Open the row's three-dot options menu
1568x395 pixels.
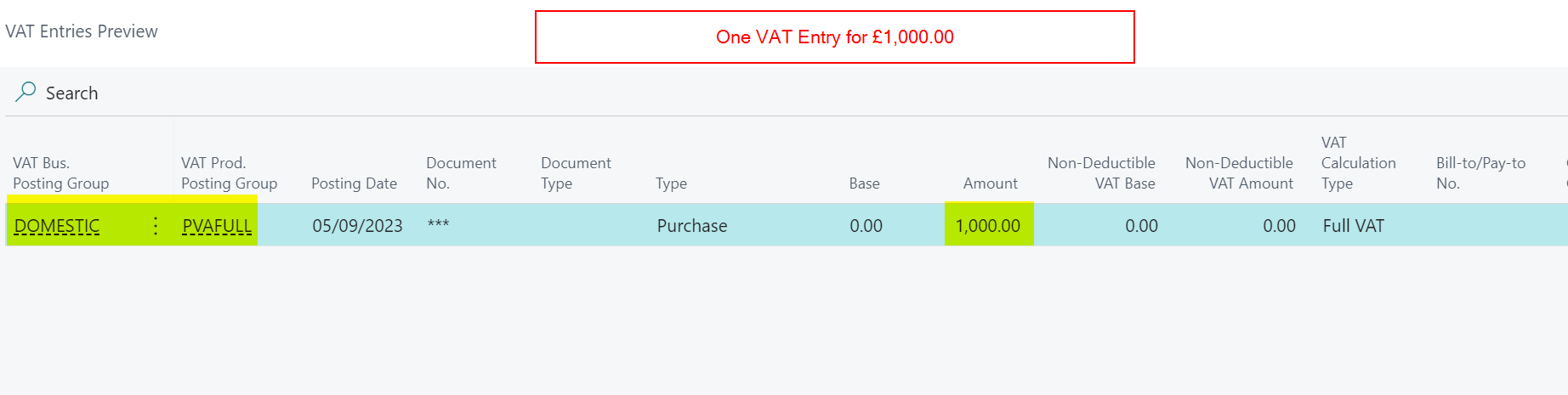coord(156,226)
